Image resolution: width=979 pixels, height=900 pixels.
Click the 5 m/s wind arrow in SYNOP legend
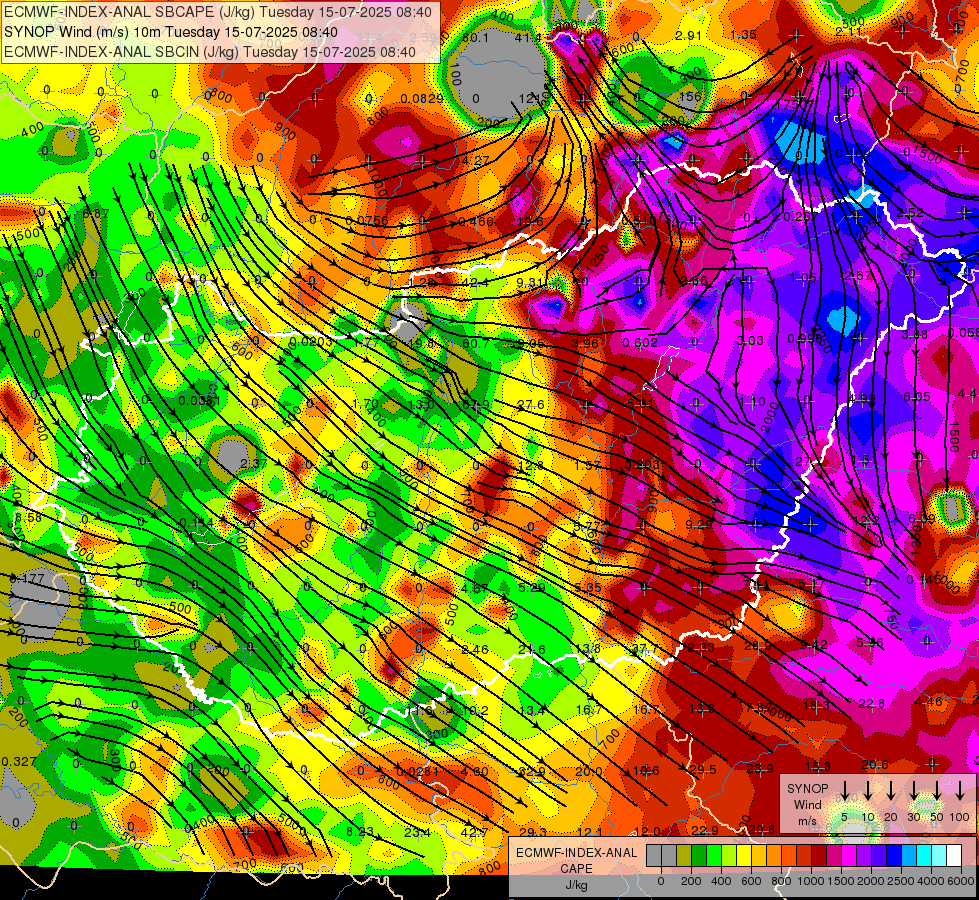tap(844, 790)
